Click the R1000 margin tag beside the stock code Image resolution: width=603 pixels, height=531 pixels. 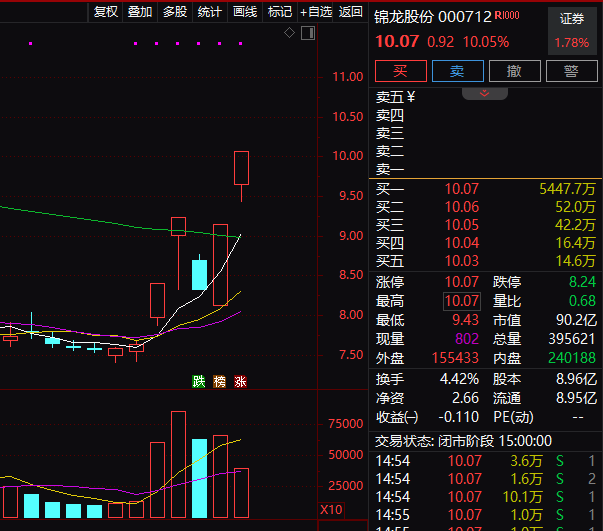(506, 16)
